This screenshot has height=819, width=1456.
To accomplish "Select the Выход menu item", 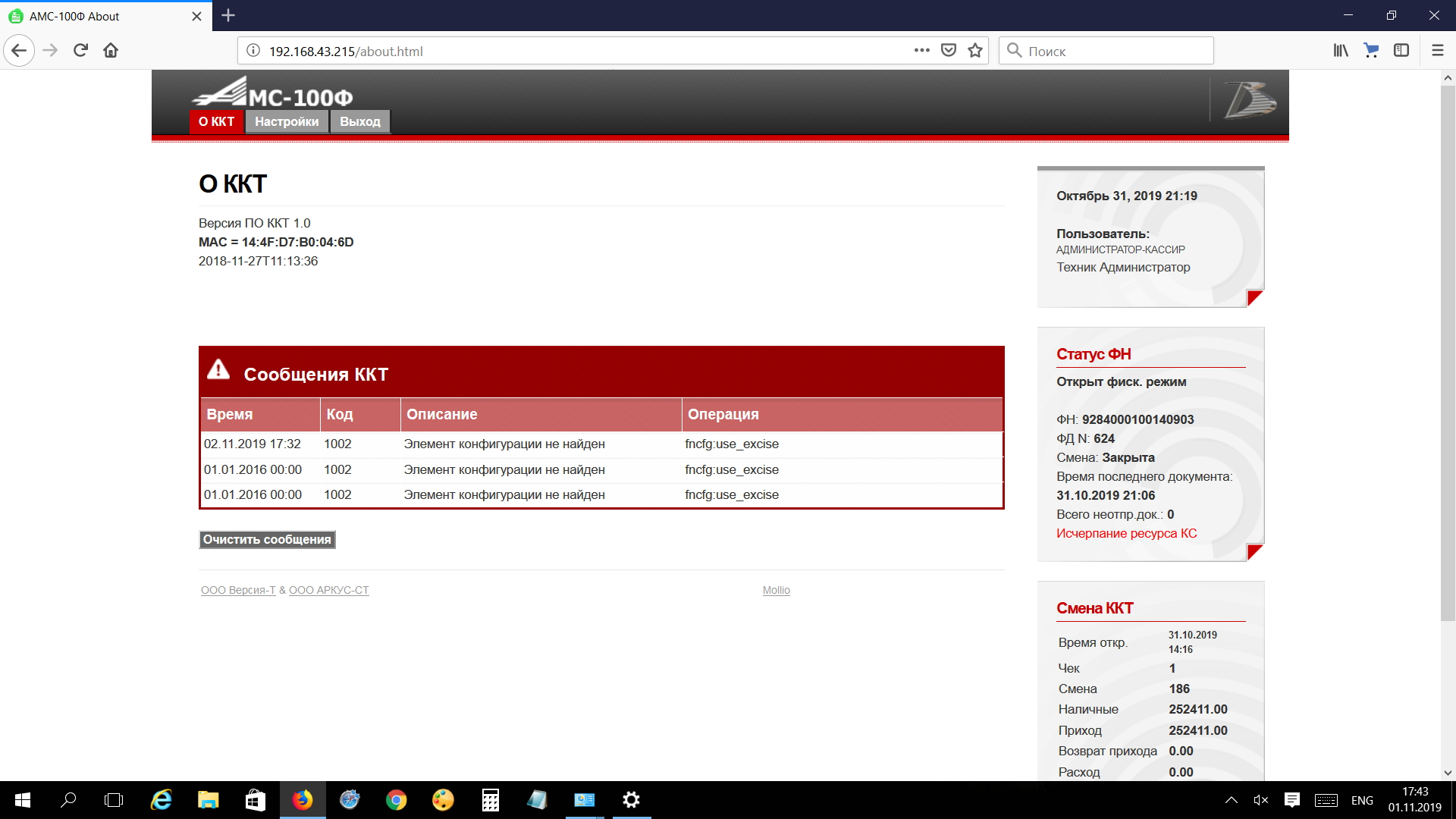I will coord(360,121).
